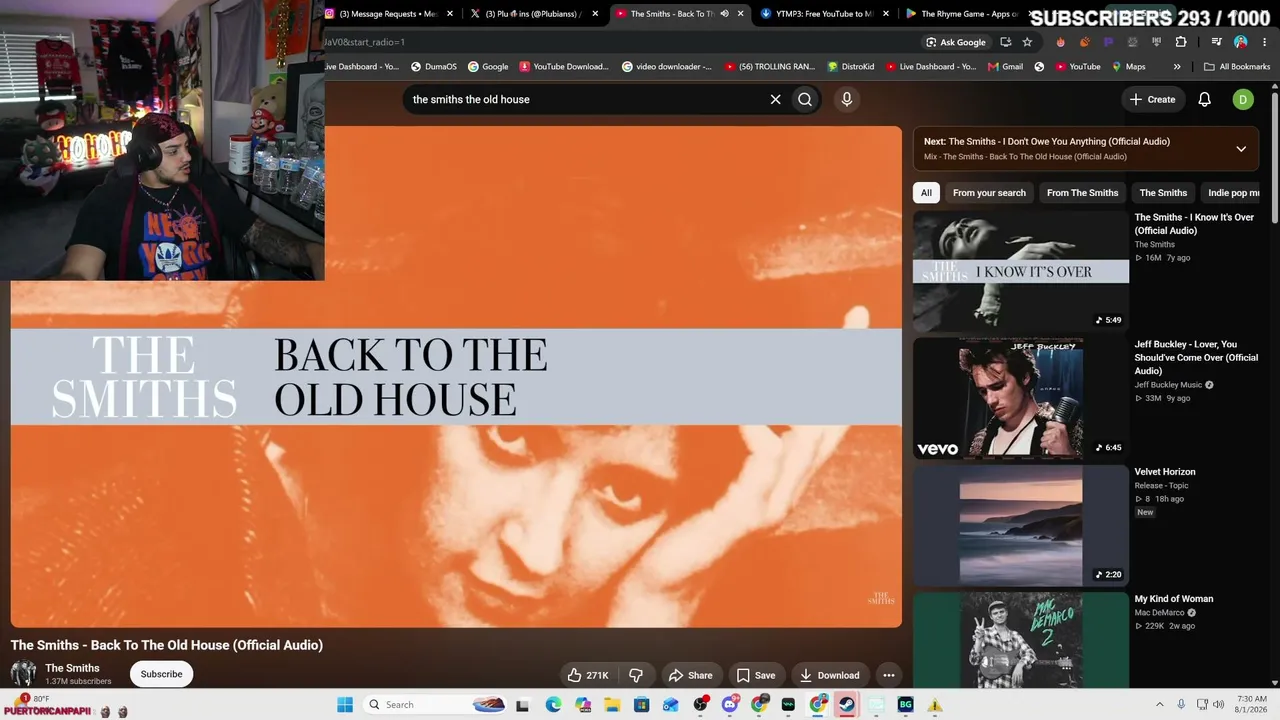Dislike the Smiths video

(635, 675)
